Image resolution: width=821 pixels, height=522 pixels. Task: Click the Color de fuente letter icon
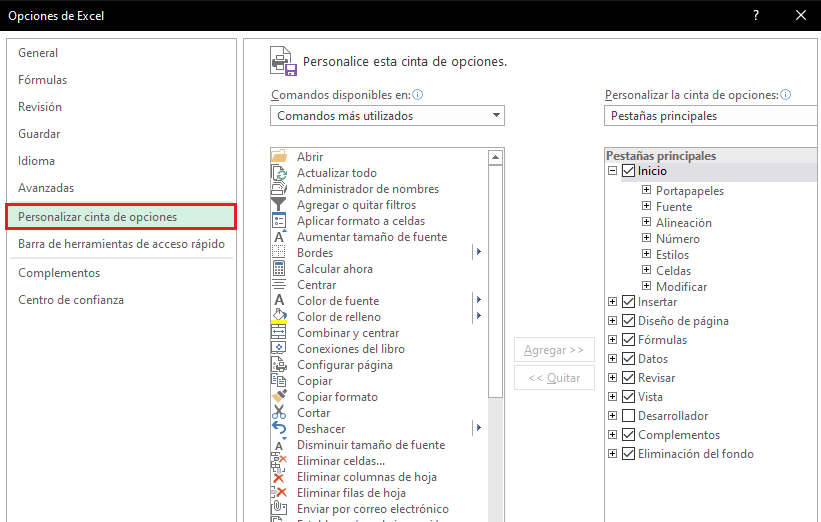point(279,301)
